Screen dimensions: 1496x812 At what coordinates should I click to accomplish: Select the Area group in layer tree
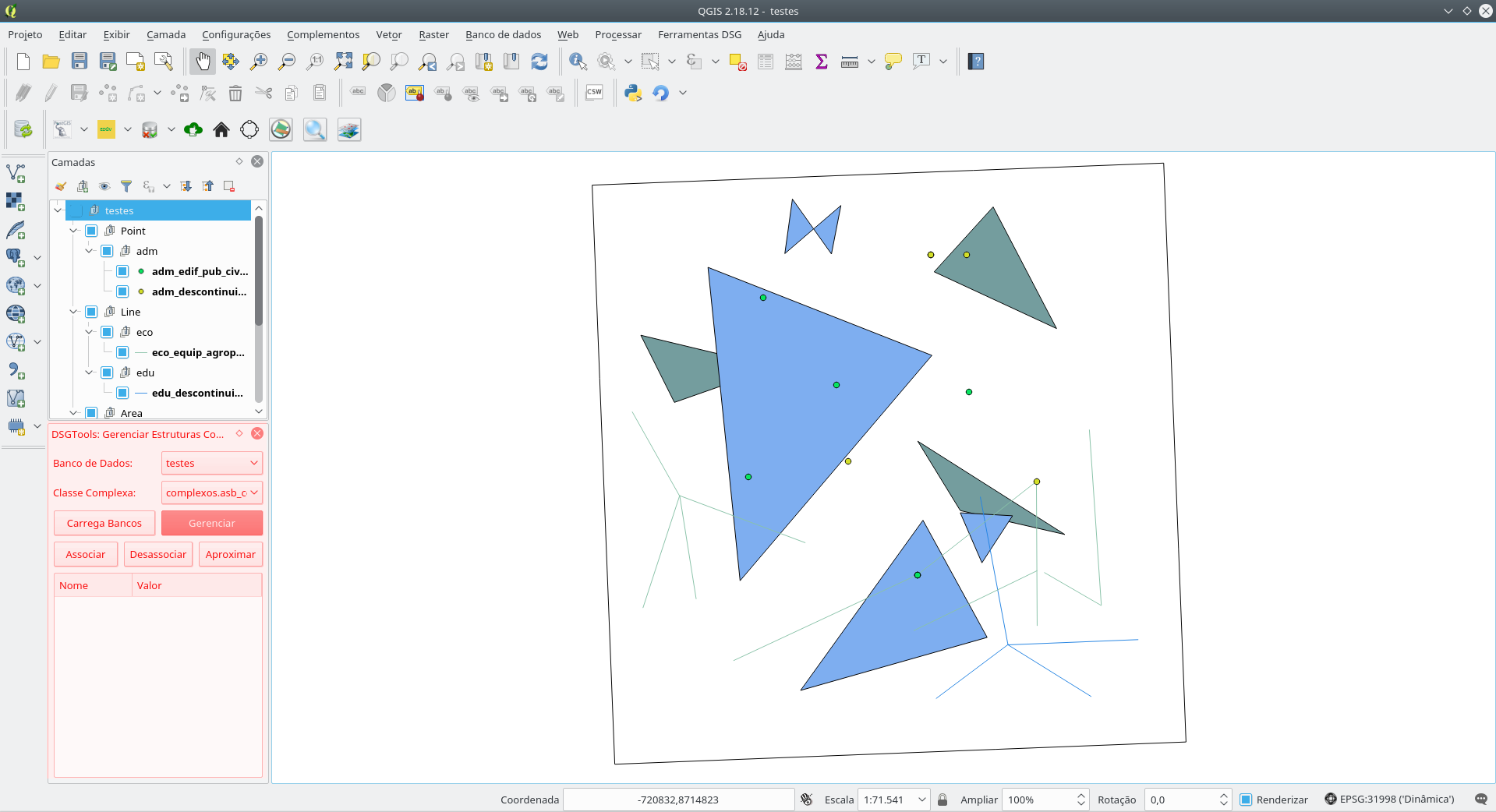click(131, 413)
